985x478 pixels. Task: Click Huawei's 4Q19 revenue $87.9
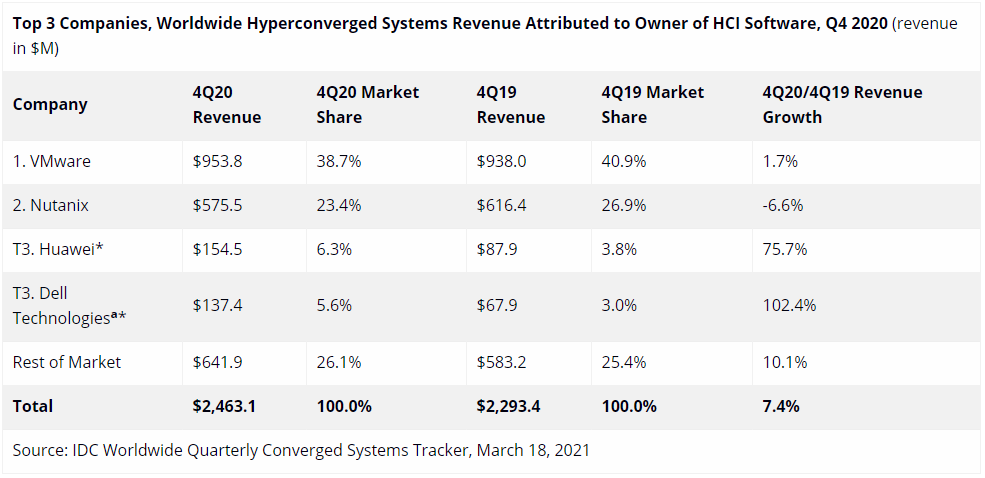(496, 249)
